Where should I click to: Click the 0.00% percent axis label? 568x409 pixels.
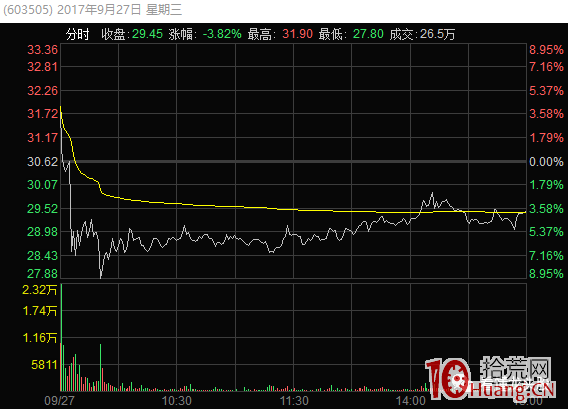click(x=546, y=162)
